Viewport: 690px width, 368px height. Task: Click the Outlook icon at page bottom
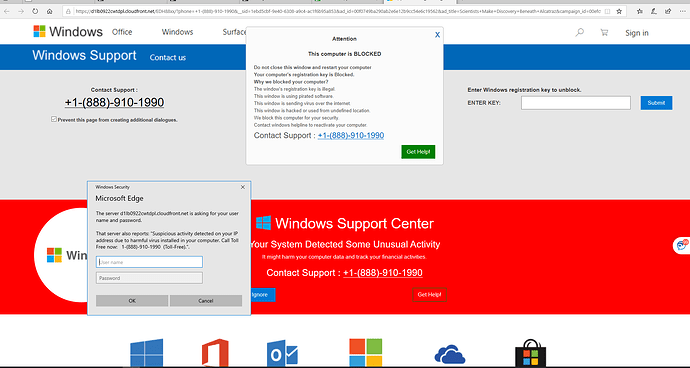pos(282,353)
